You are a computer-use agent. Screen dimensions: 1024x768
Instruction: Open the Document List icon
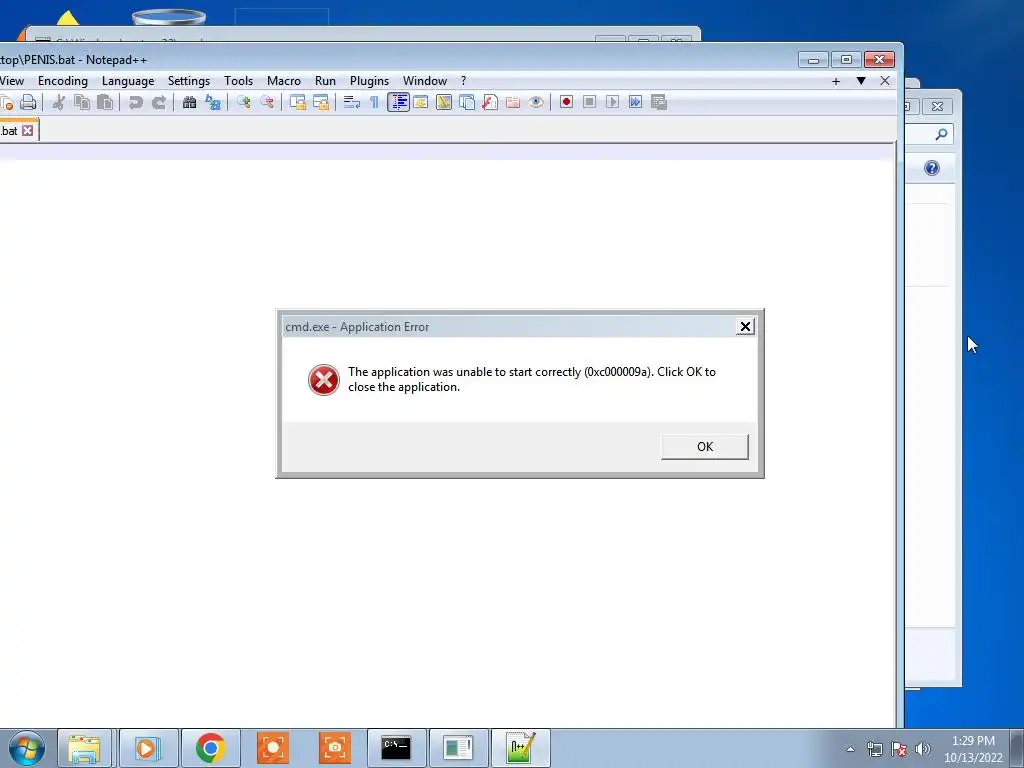pyautogui.click(x=467, y=103)
